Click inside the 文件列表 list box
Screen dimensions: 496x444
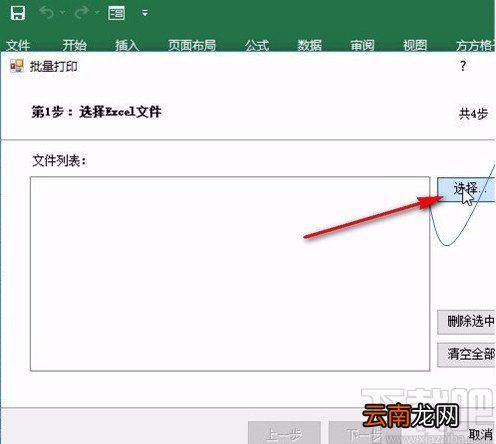click(230, 274)
